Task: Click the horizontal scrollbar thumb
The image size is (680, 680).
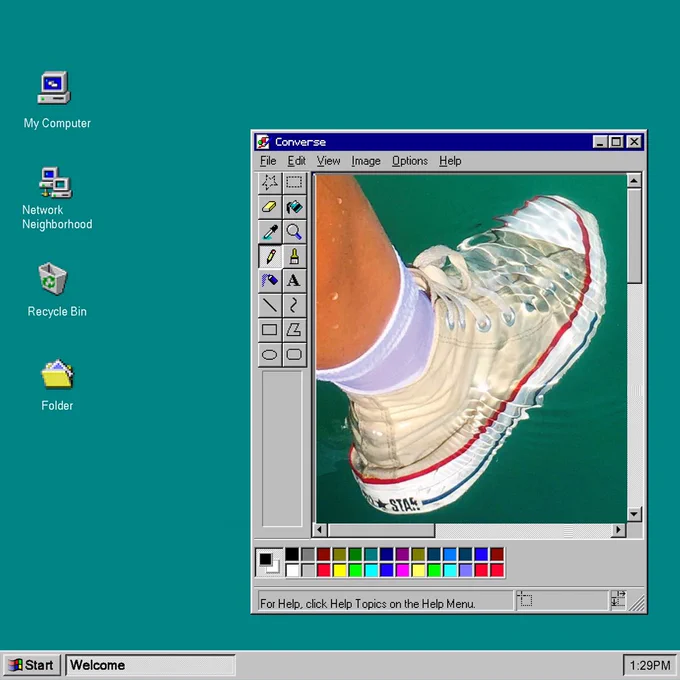Action: [381, 530]
